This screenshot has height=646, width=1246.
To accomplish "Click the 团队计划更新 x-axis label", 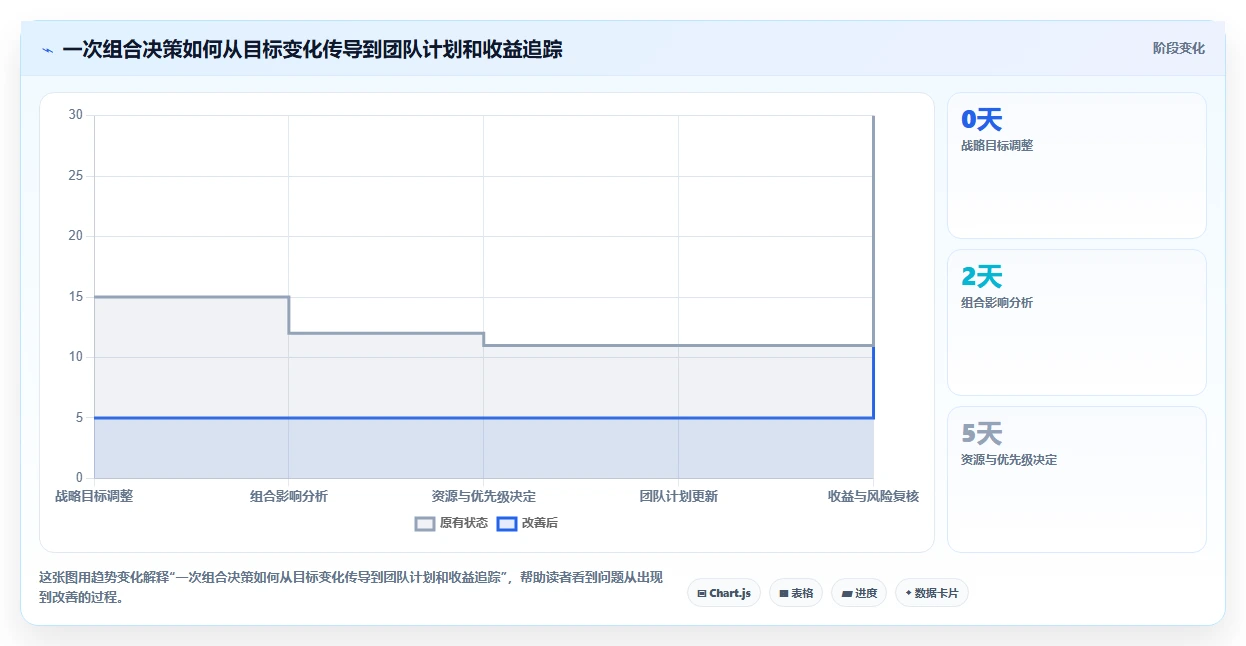I will pos(678,496).
